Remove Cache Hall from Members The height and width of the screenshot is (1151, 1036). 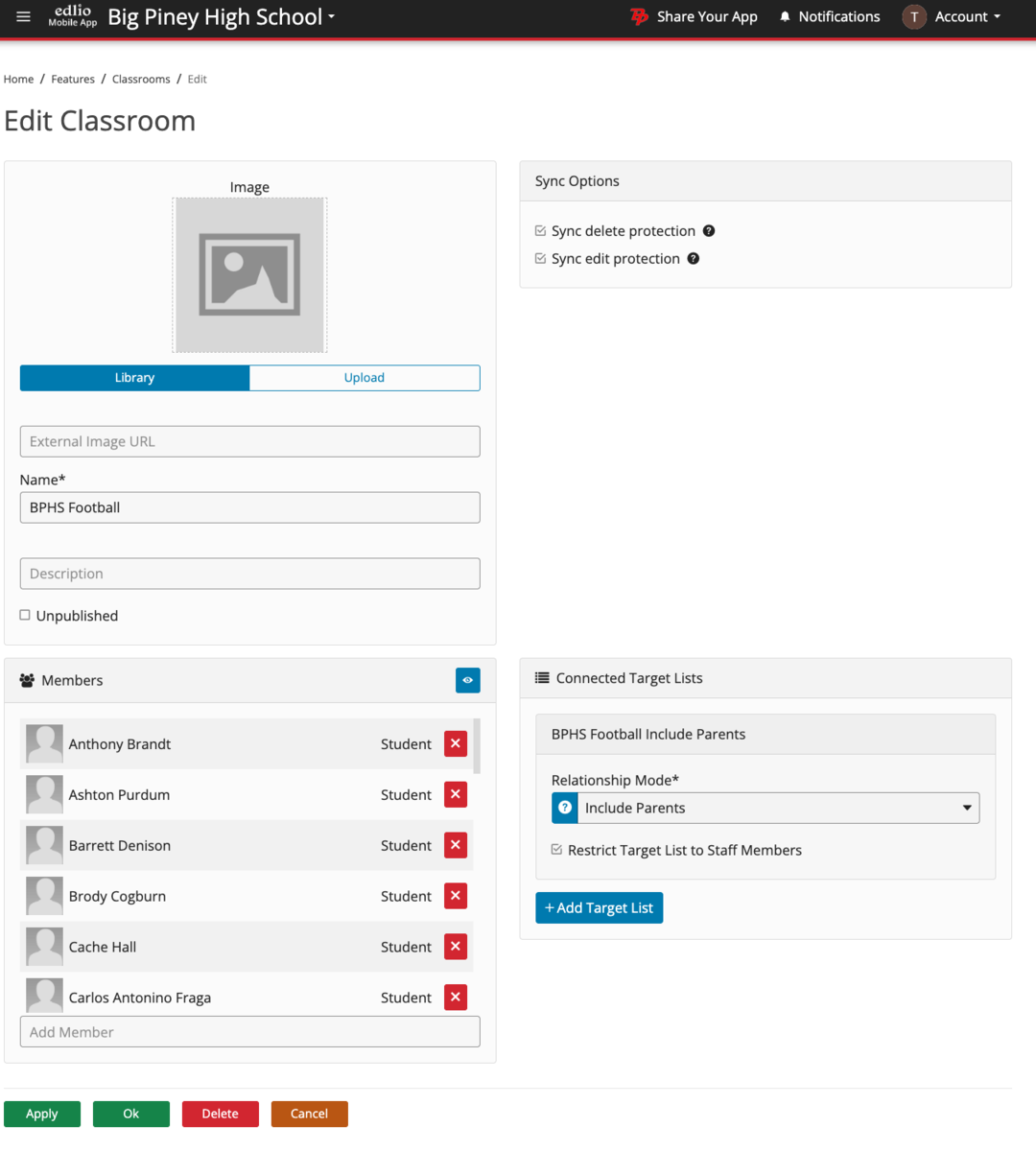[x=456, y=947]
